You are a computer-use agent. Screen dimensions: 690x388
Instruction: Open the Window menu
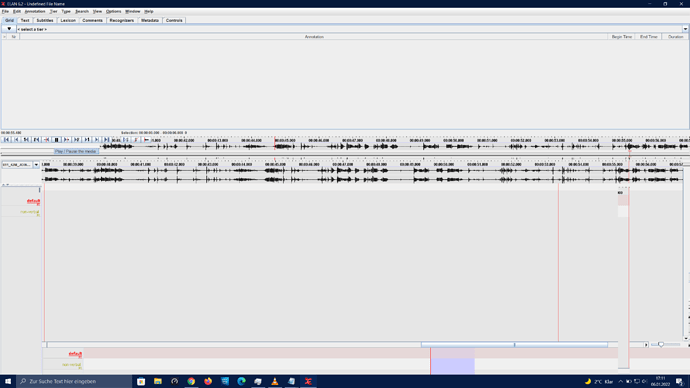point(132,11)
